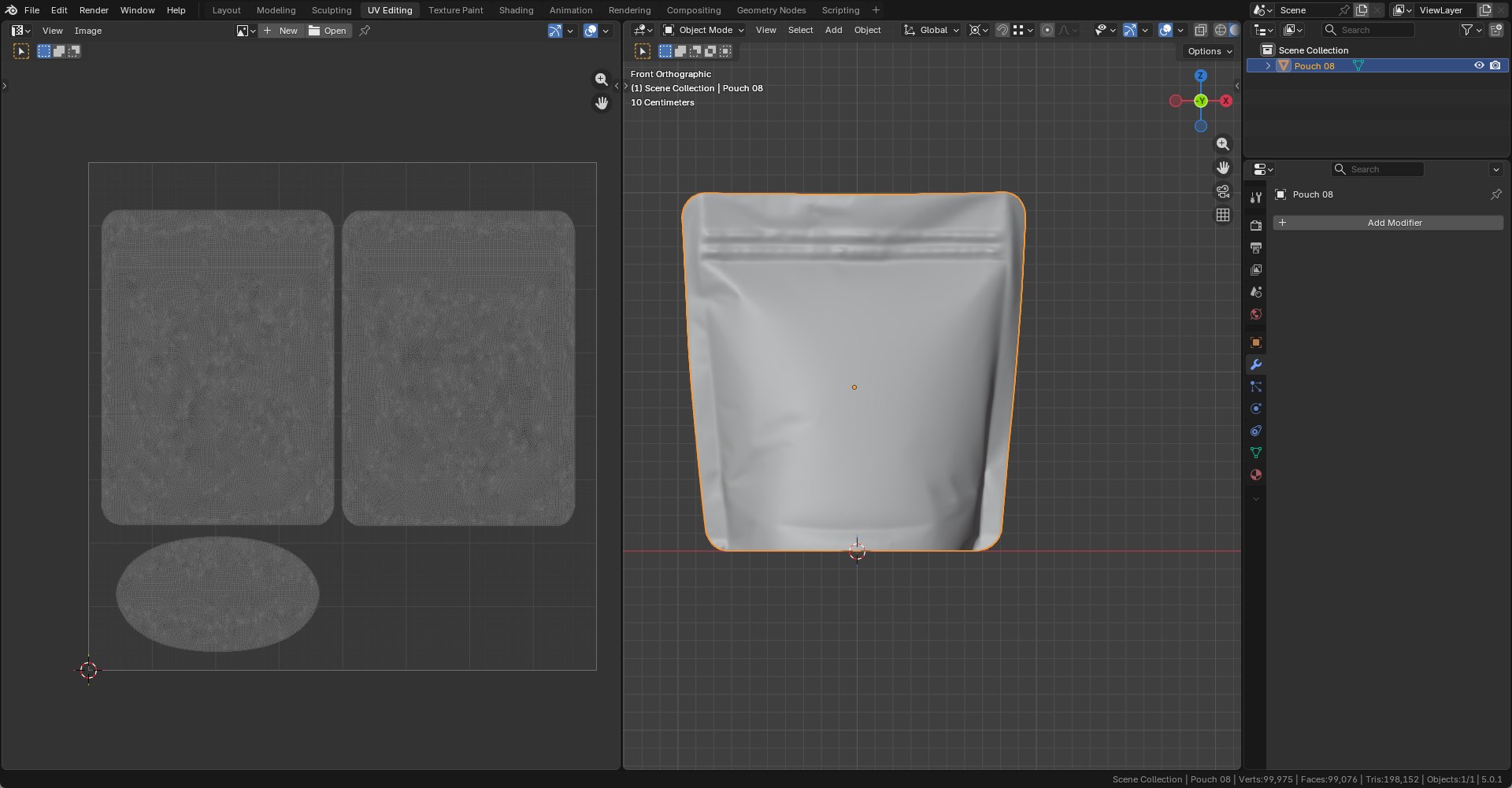Open the outliner display mode dropdown
Image resolution: width=1512 pixels, height=788 pixels.
click(x=1293, y=30)
